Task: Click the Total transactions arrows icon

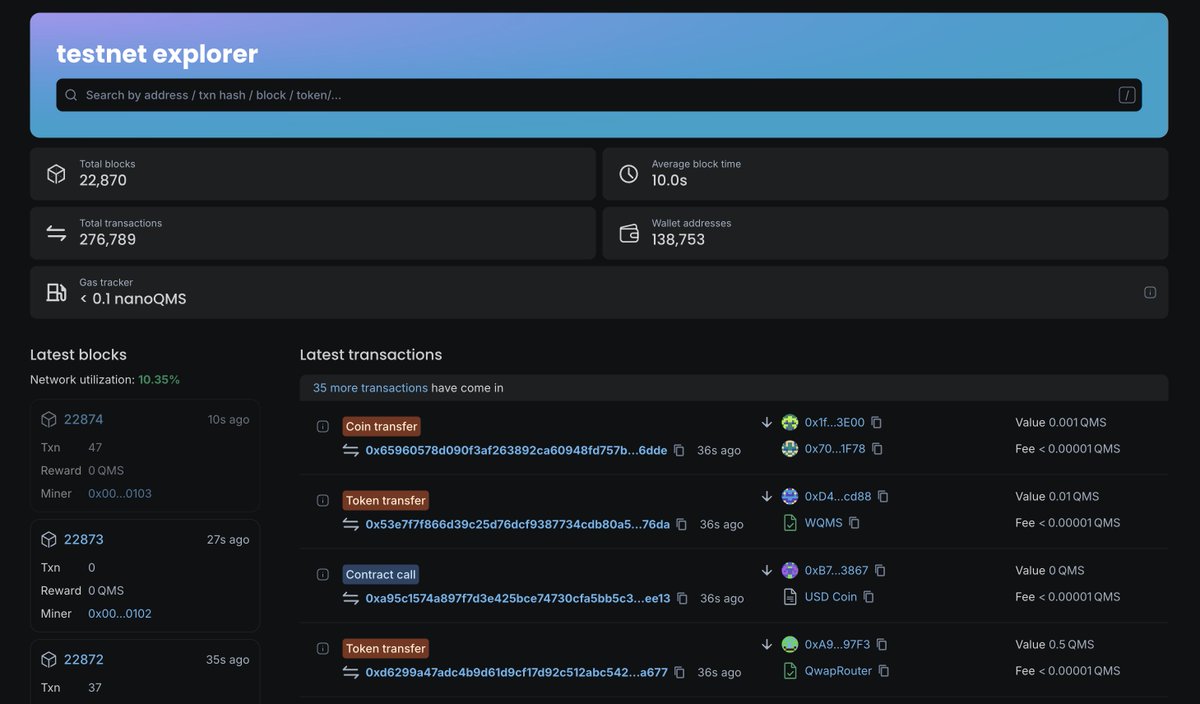Action: pos(56,233)
